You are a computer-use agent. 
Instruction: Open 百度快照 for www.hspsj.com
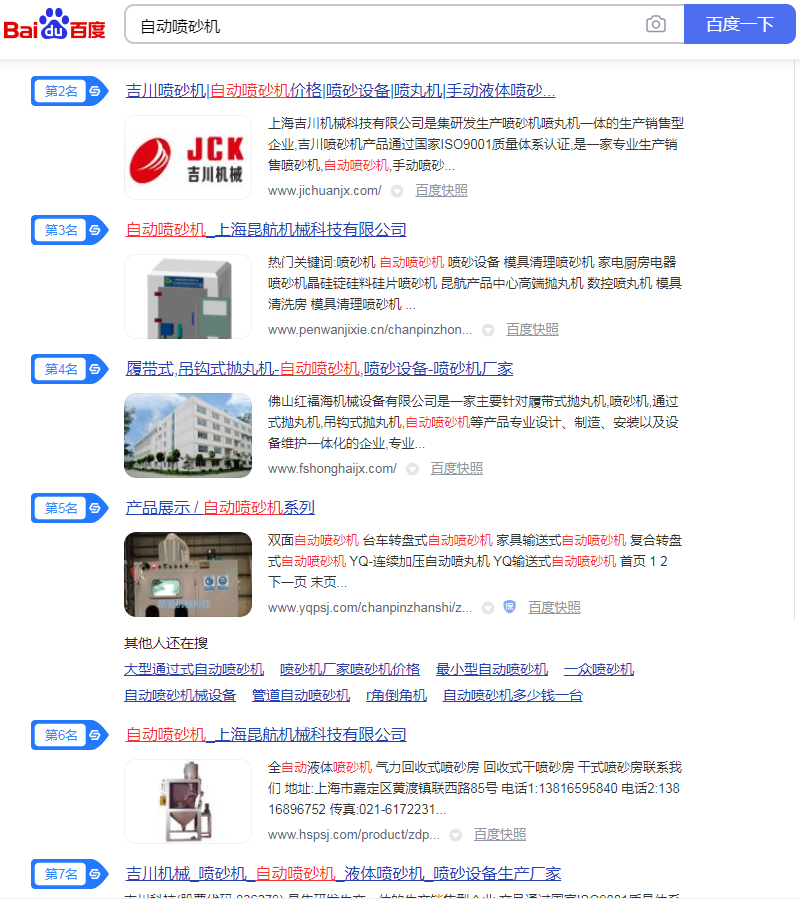click(x=500, y=835)
